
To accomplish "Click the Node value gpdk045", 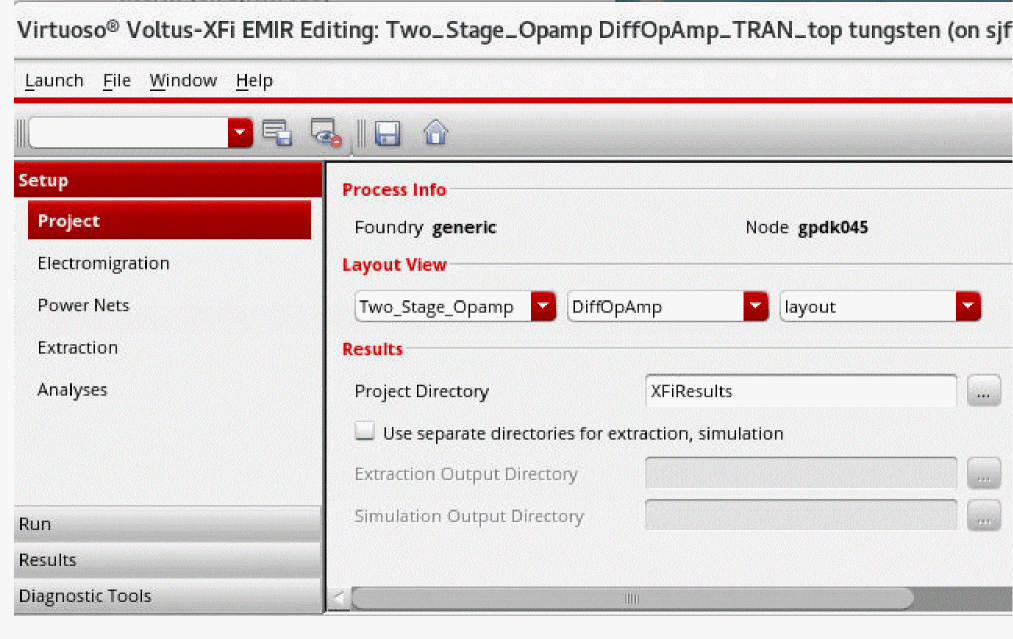I will [x=833, y=227].
